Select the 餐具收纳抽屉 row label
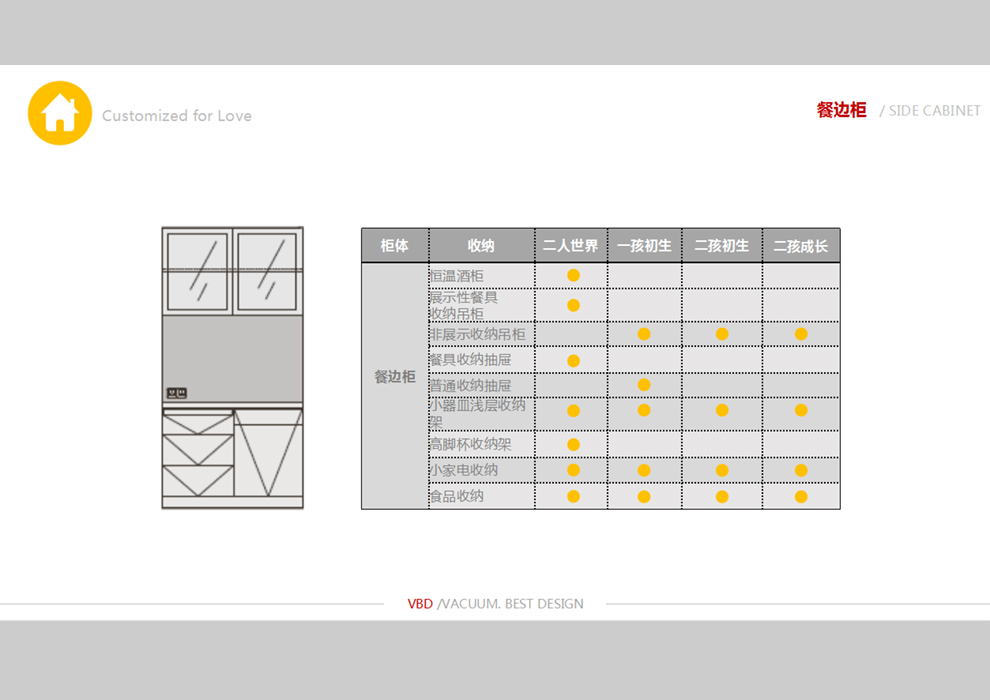Image resolution: width=990 pixels, height=700 pixels. pos(470,360)
